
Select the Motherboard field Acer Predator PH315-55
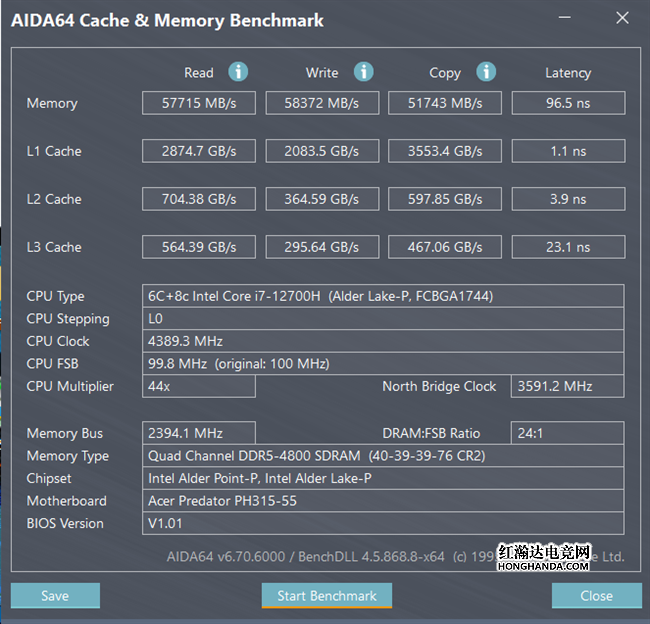[x=383, y=501]
